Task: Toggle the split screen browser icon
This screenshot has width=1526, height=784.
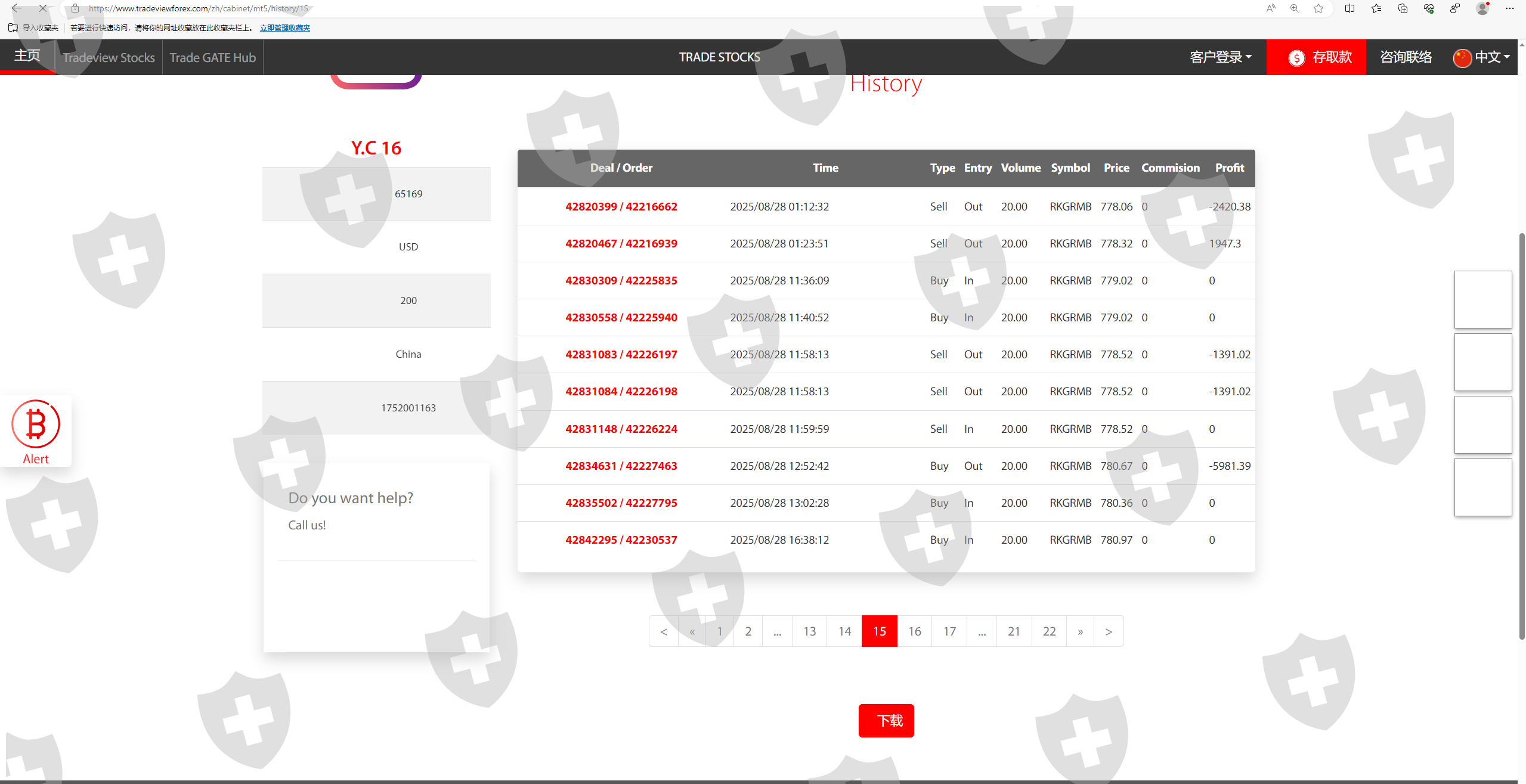Action: coord(1350,8)
